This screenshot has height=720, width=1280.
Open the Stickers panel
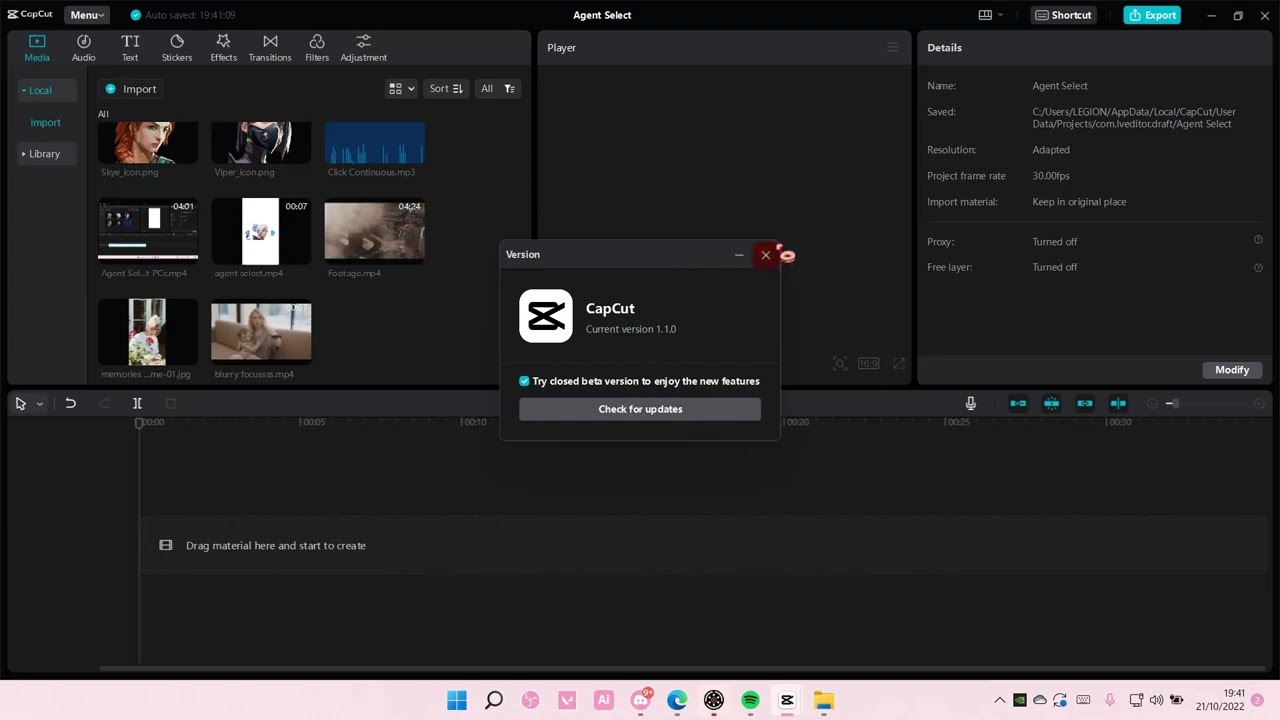pyautogui.click(x=177, y=47)
